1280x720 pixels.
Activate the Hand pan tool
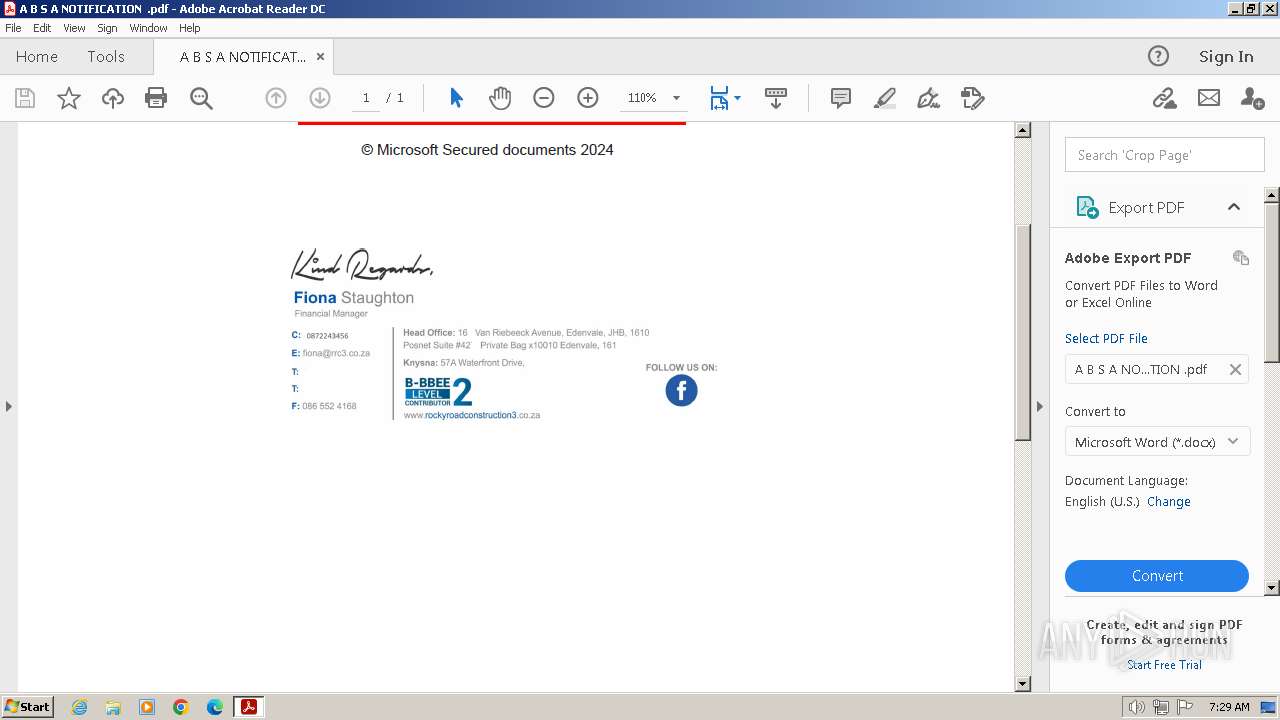click(x=500, y=98)
